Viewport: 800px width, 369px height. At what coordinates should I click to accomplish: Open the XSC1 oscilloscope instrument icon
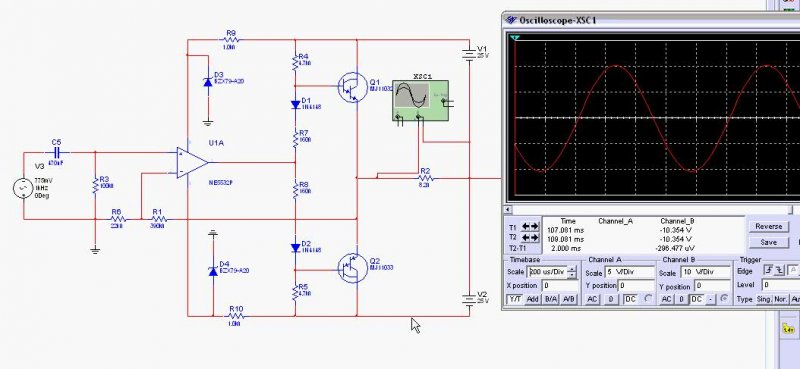(420, 100)
